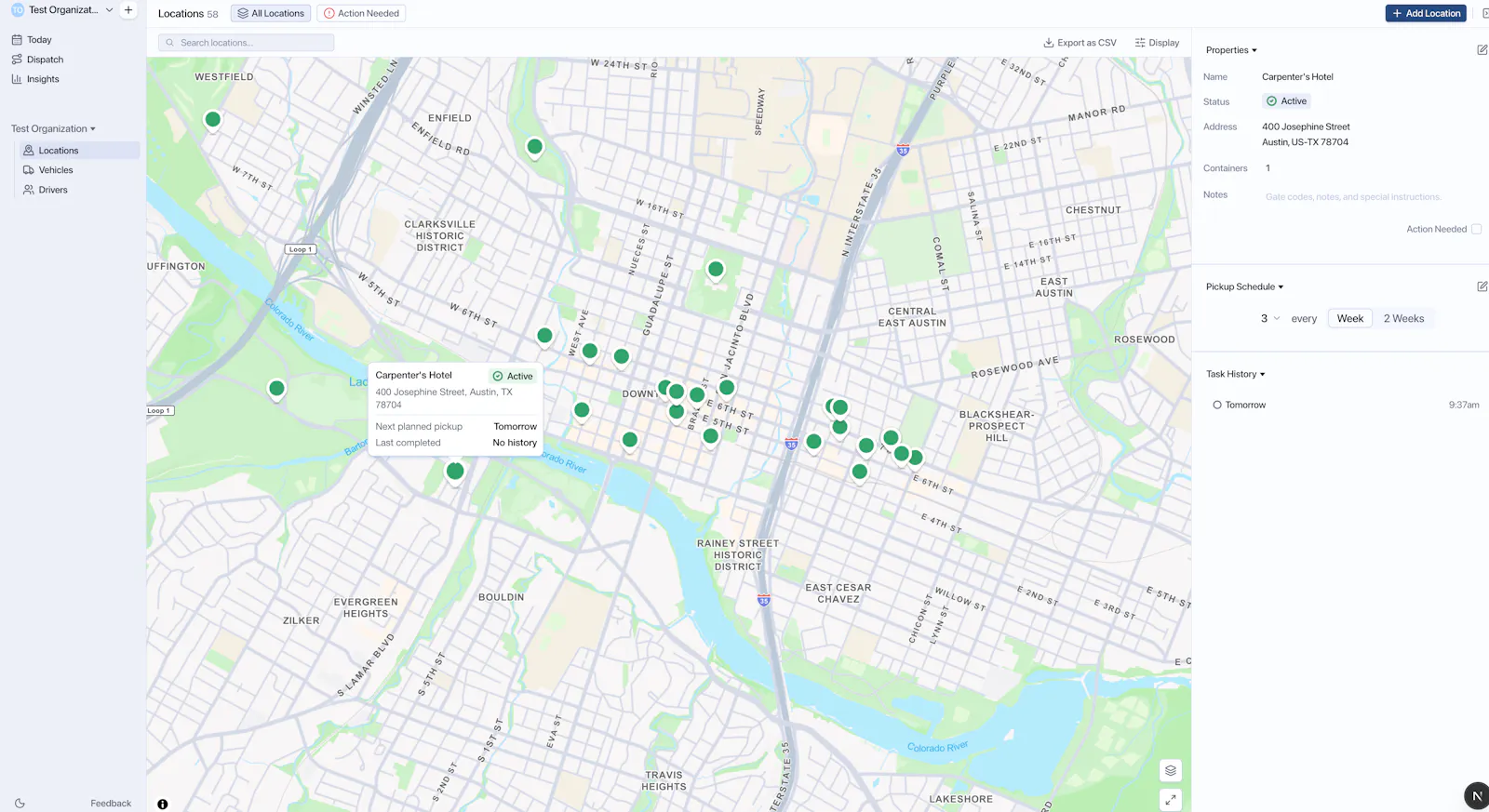Viewport: 1489px width, 812px height.
Task: Click the Notes input field
Action: tap(1368, 197)
